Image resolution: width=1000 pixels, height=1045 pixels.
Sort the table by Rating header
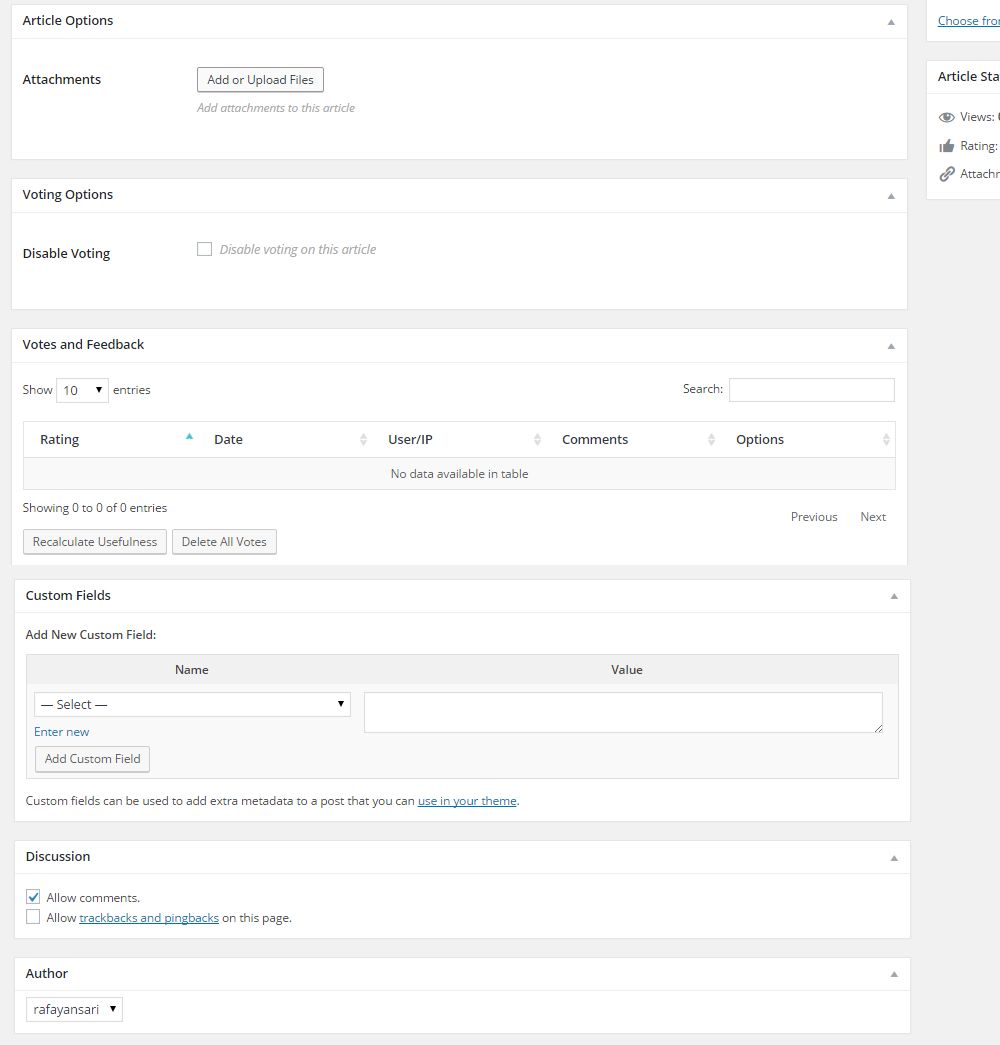59,439
